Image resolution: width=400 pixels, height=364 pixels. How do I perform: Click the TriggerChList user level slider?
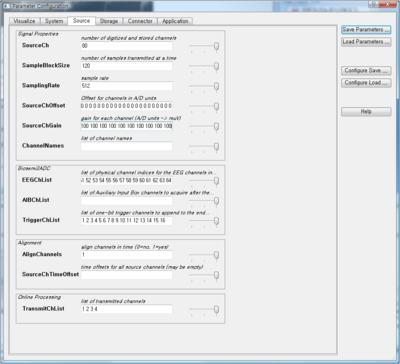pos(204,221)
